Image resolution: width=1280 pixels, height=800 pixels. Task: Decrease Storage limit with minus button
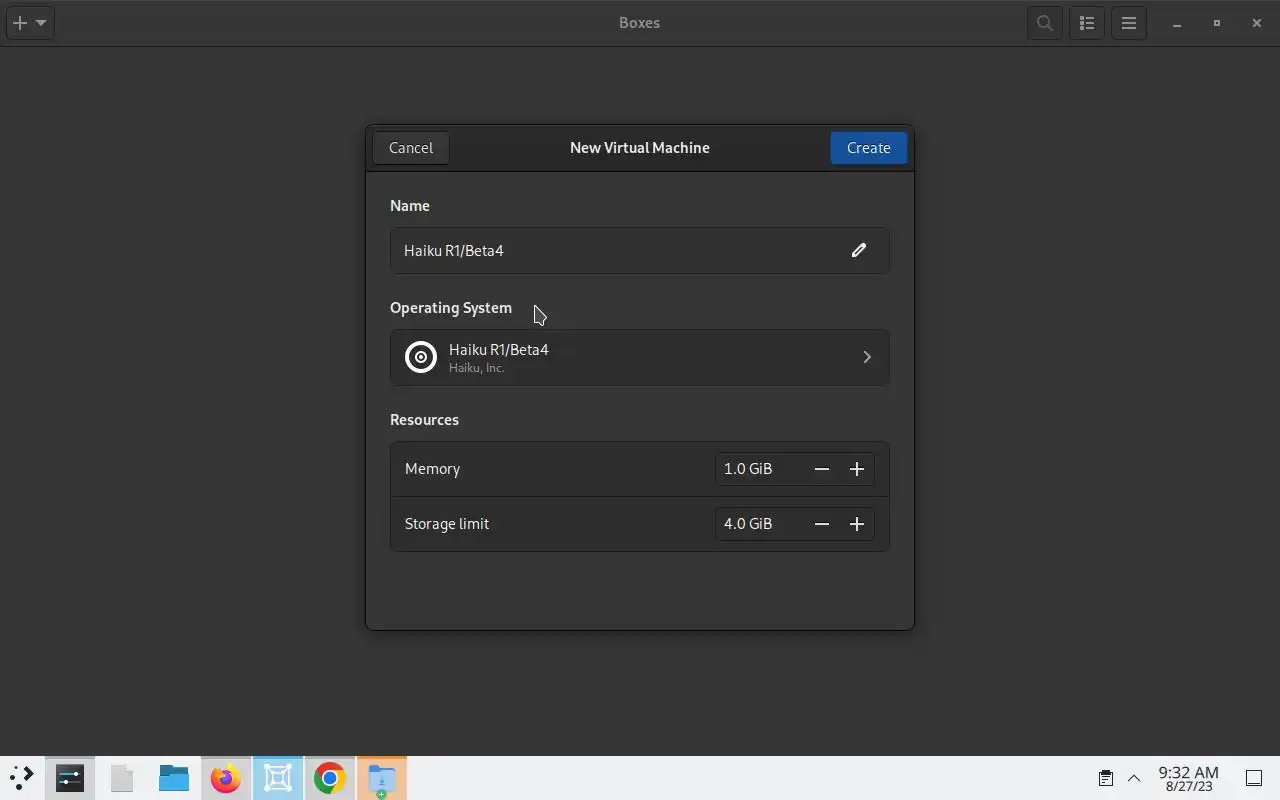pos(821,524)
